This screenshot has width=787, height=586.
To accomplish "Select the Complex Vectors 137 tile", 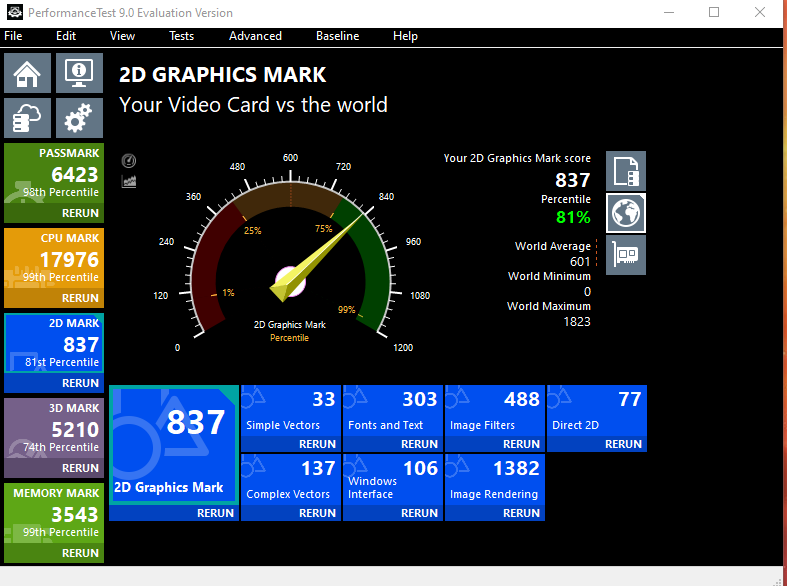I will click(x=291, y=480).
